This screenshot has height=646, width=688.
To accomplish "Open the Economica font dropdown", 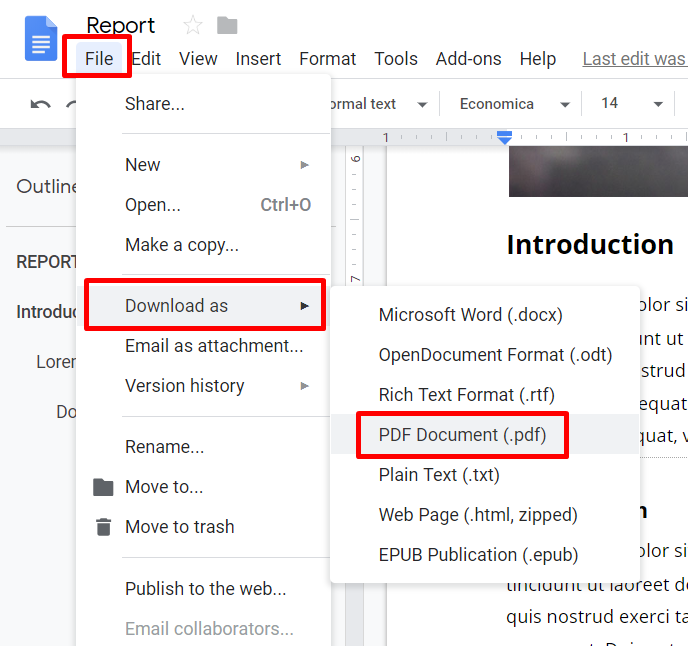I will click(x=514, y=104).
